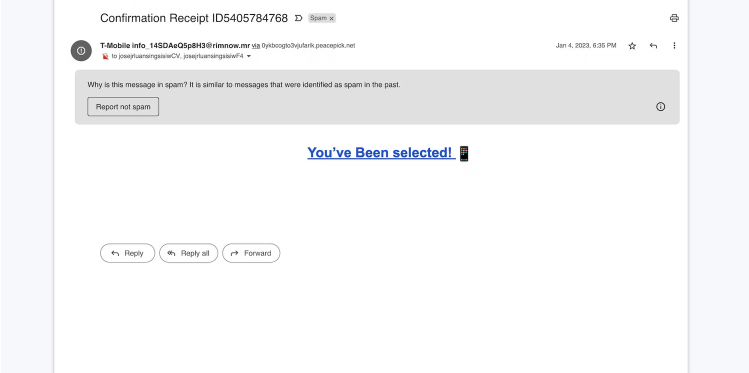Toggle the importance marker beside the subject
The width and height of the screenshot is (749, 373).
click(x=299, y=18)
